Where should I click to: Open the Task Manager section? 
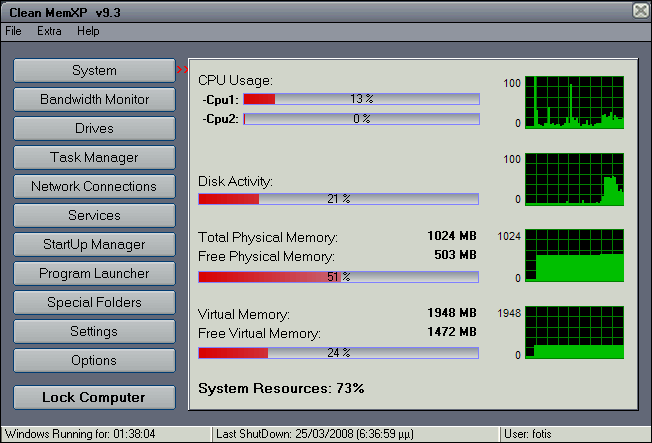[94, 157]
